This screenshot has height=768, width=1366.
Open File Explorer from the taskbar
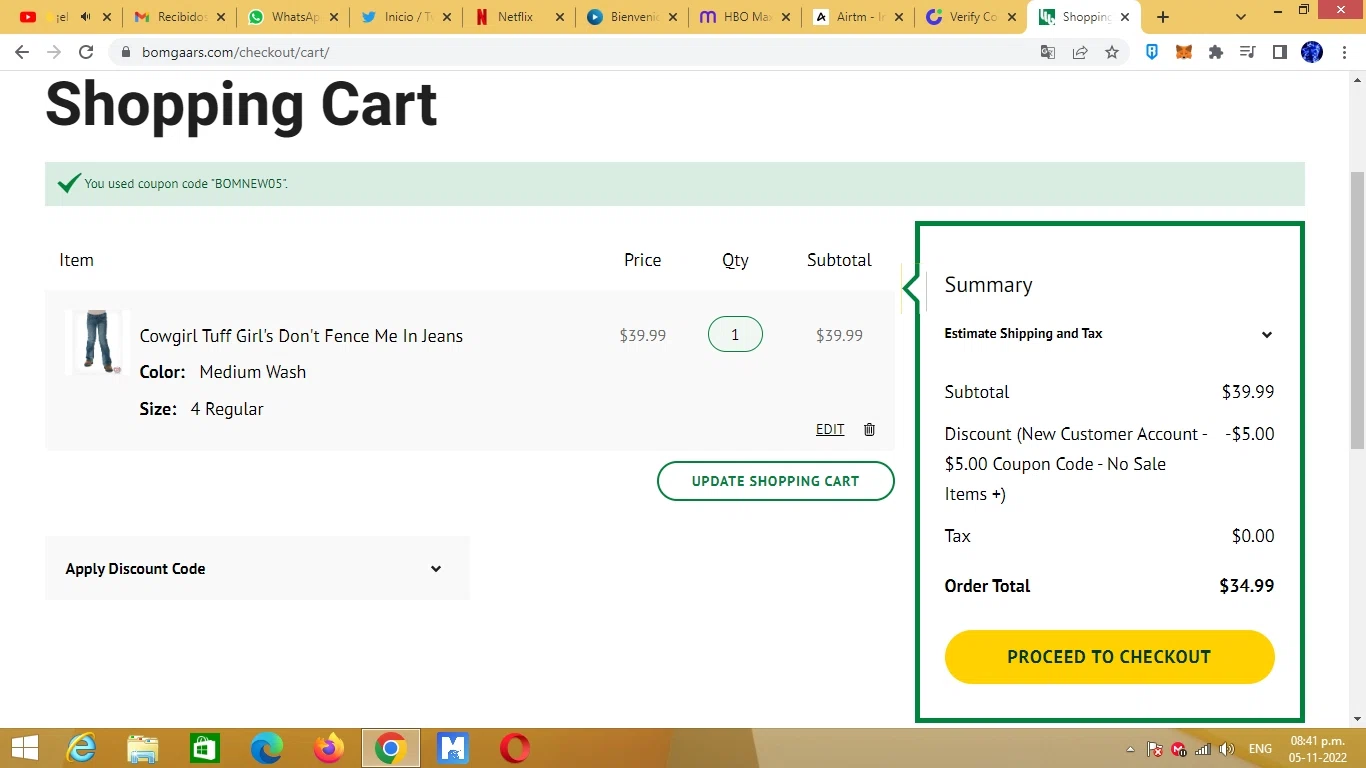pos(143,748)
